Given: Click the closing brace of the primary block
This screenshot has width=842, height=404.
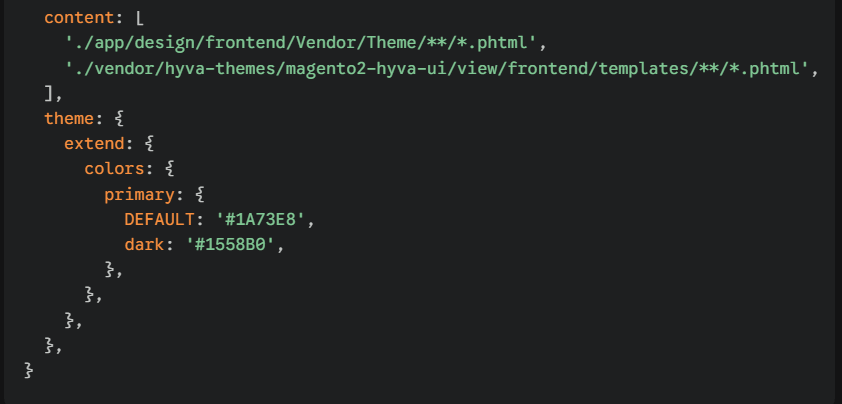Looking at the screenshot, I should (108, 268).
